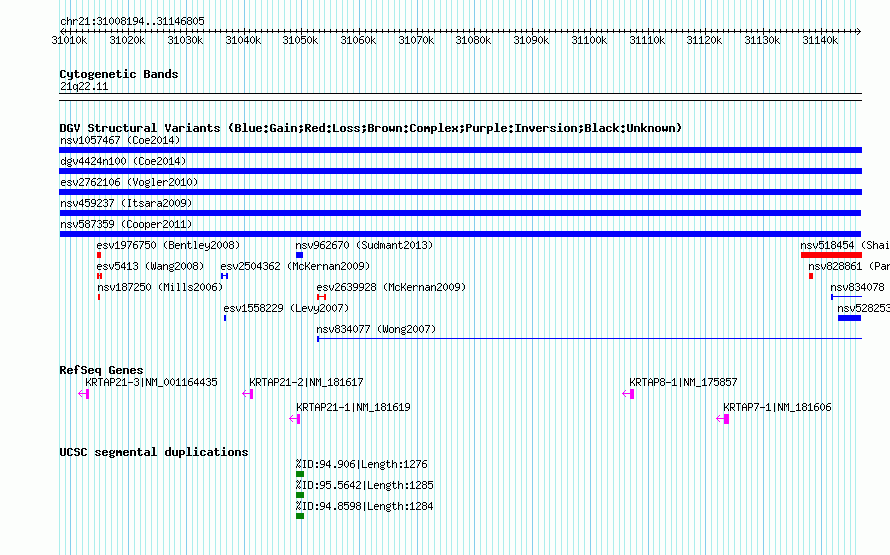The height and width of the screenshot is (555, 890).
Task: Click the nsv834078 thin blue line
Action: (846, 297)
